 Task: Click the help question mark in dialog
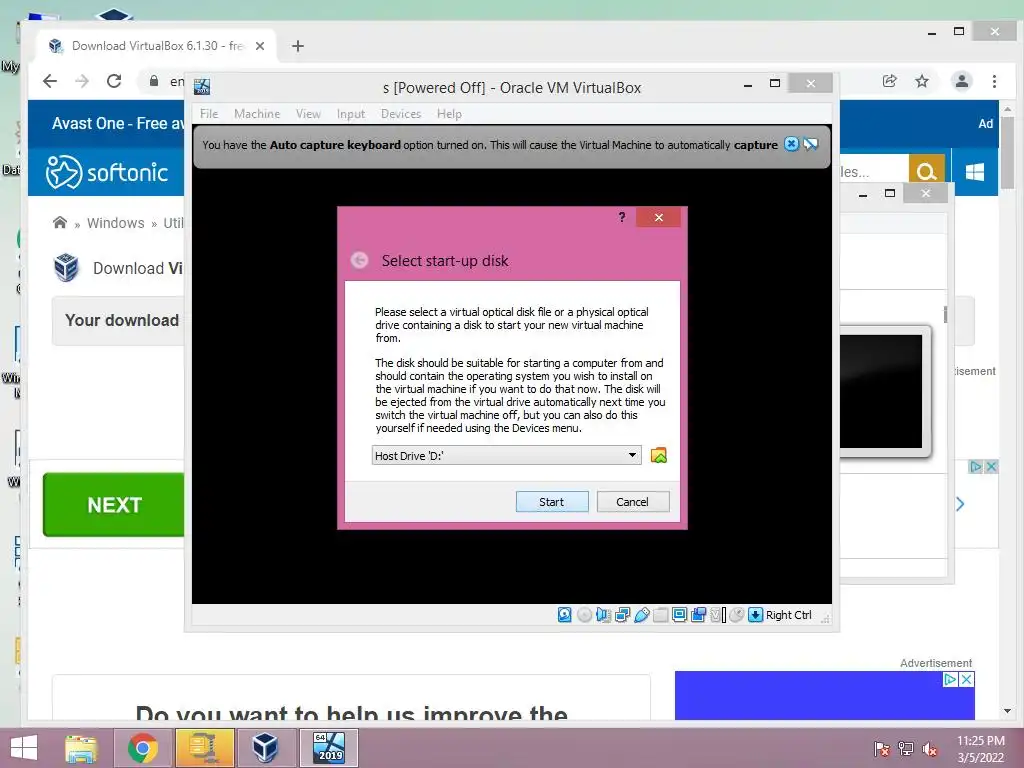pos(622,217)
